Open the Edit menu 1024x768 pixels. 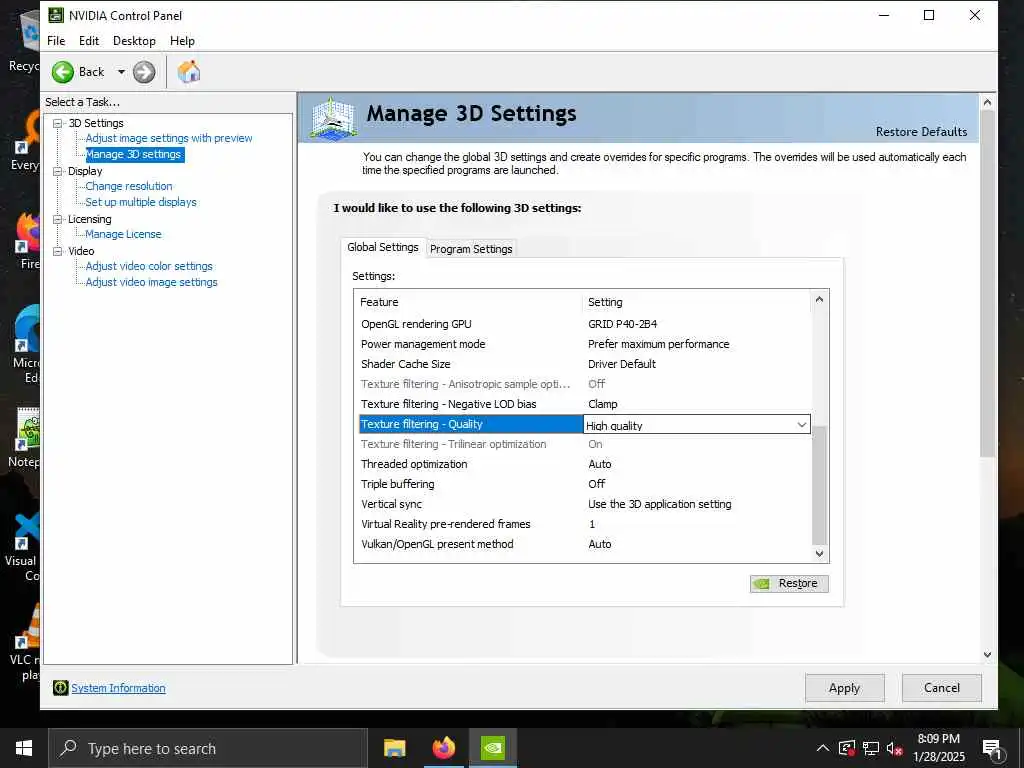89,40
